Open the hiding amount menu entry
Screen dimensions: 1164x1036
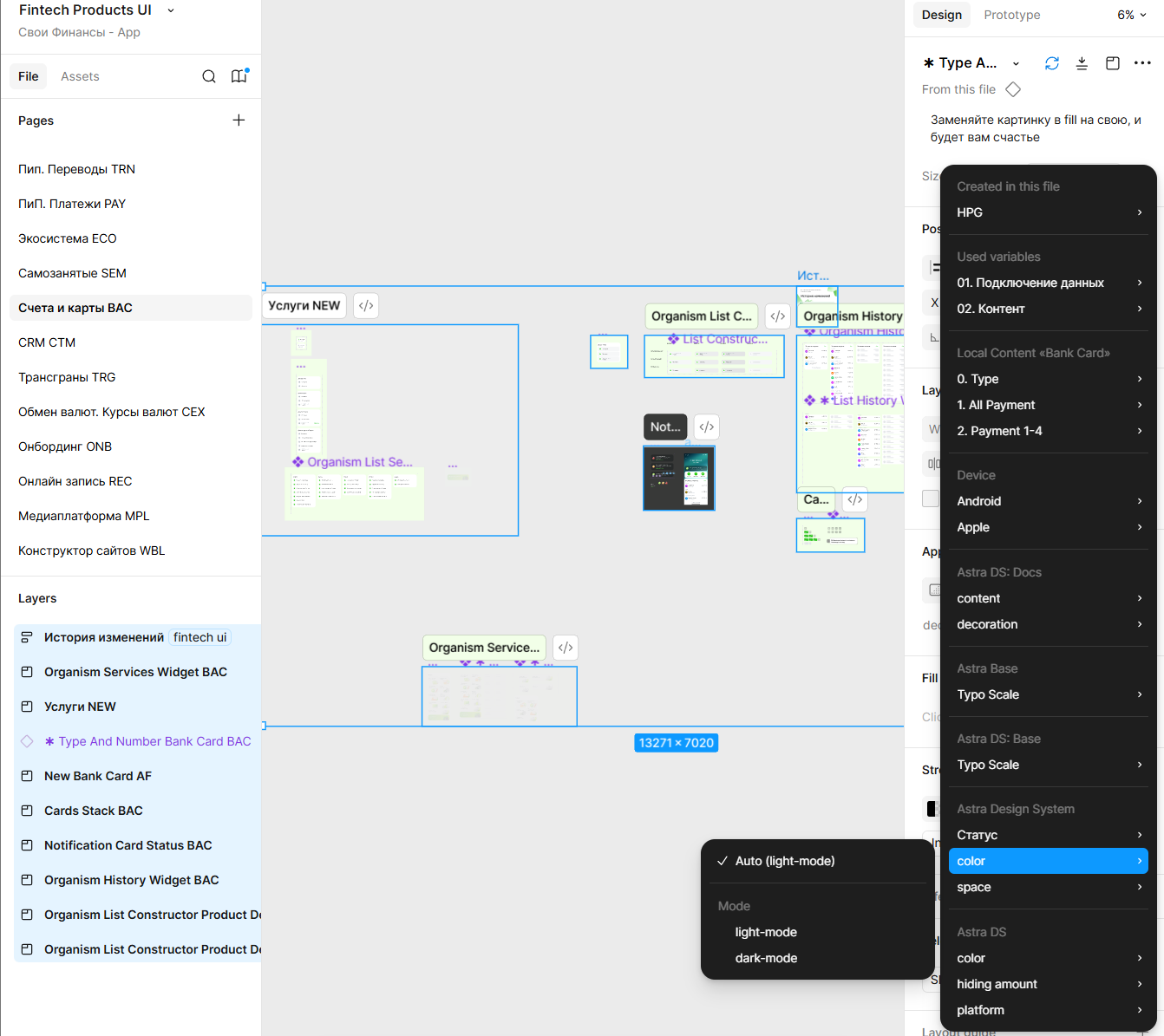(x=1049, y=984)
